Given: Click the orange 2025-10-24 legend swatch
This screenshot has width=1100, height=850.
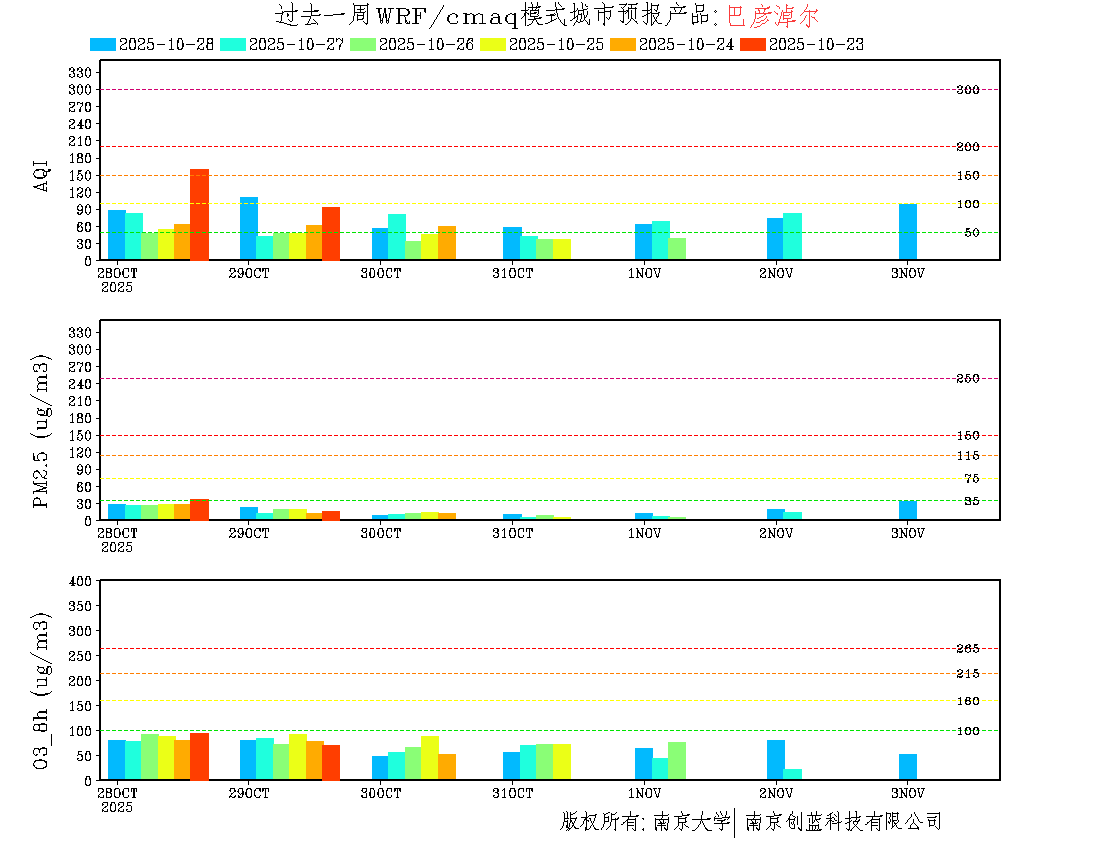Looking at the screenshot, I should click(623, 44).
